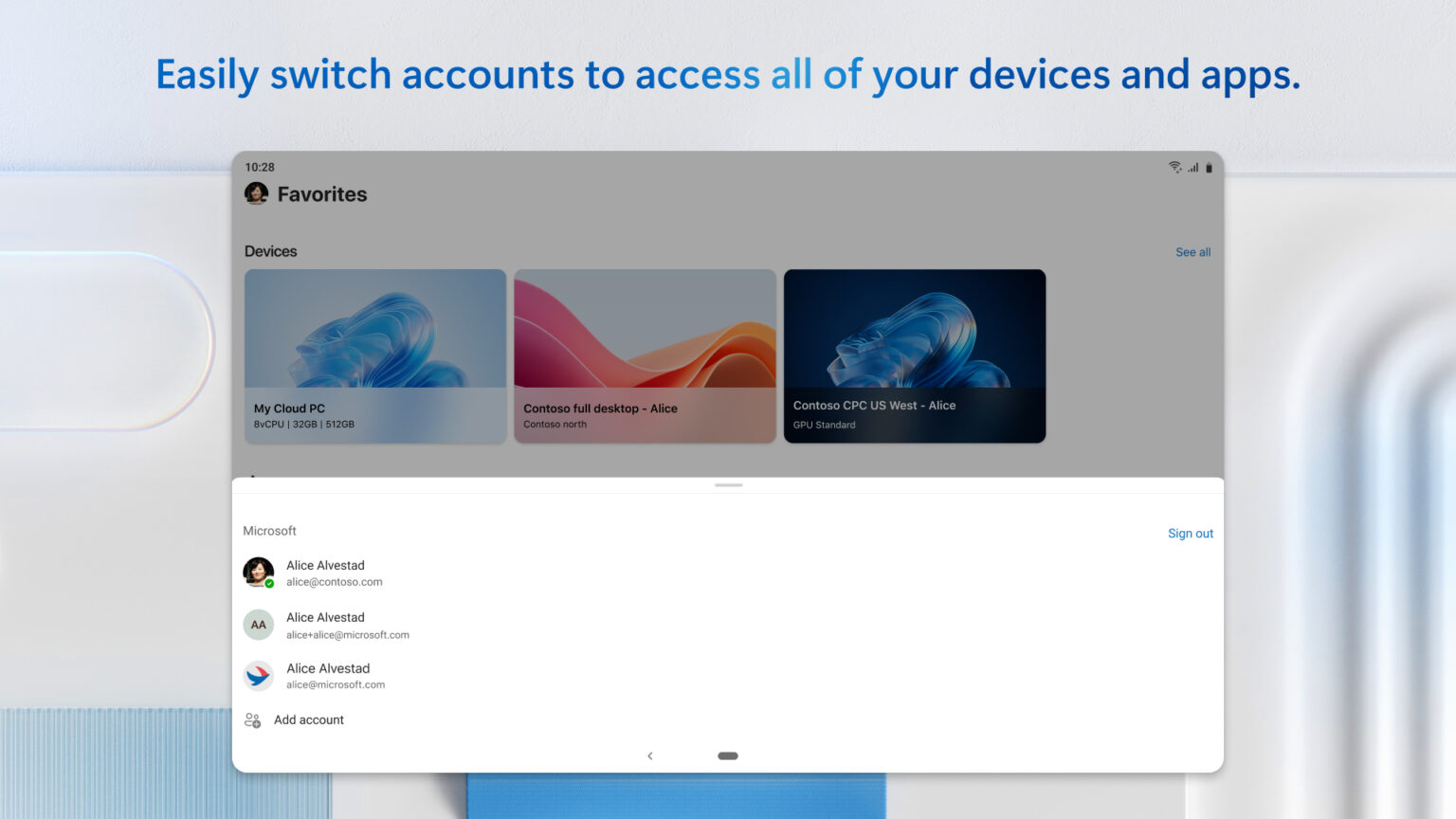Click the Wi-Fi status icon

coord(1174,167)
